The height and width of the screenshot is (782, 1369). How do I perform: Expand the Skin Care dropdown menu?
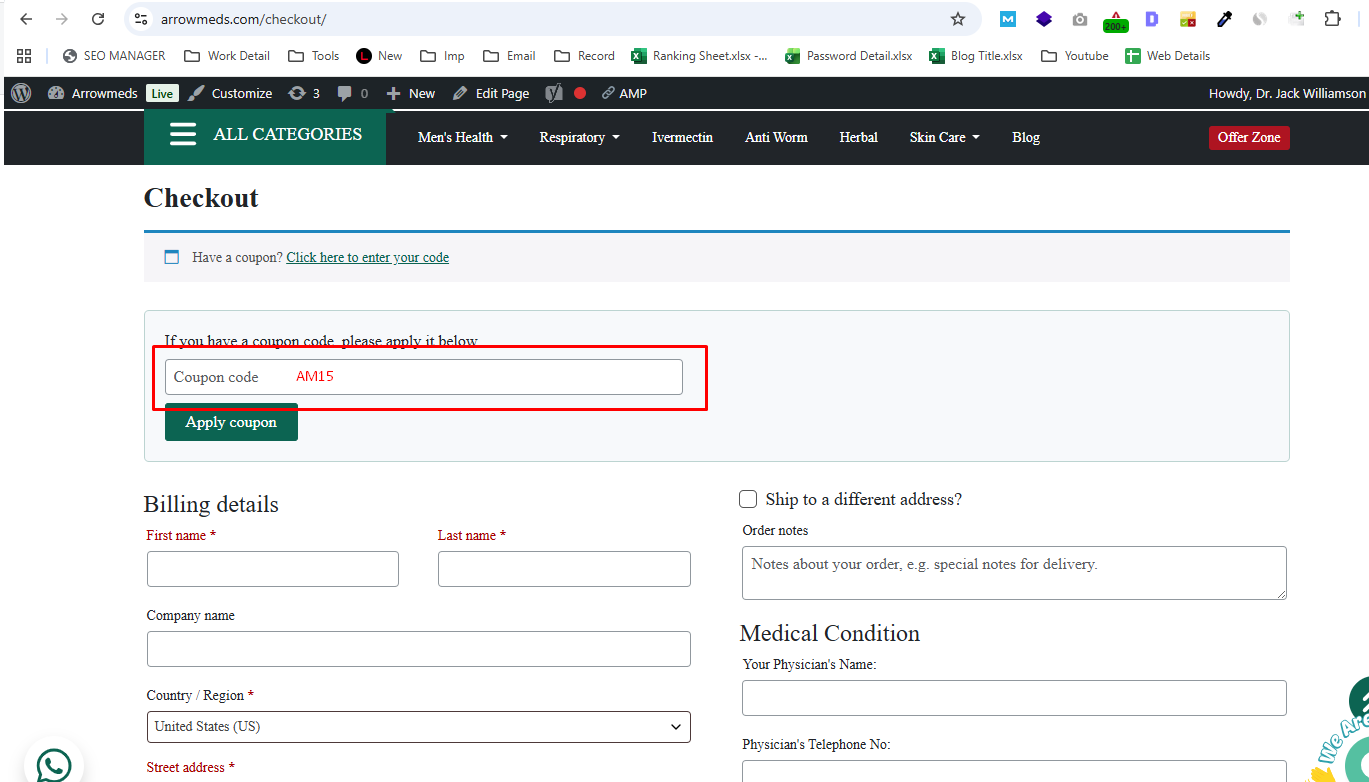944,137
